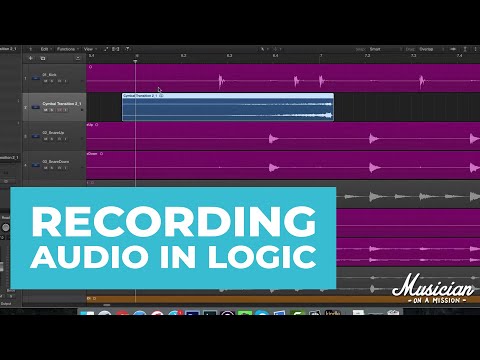Click the 01_Kick track icon
The image size is (480, 360).
(x=36, y=79)
